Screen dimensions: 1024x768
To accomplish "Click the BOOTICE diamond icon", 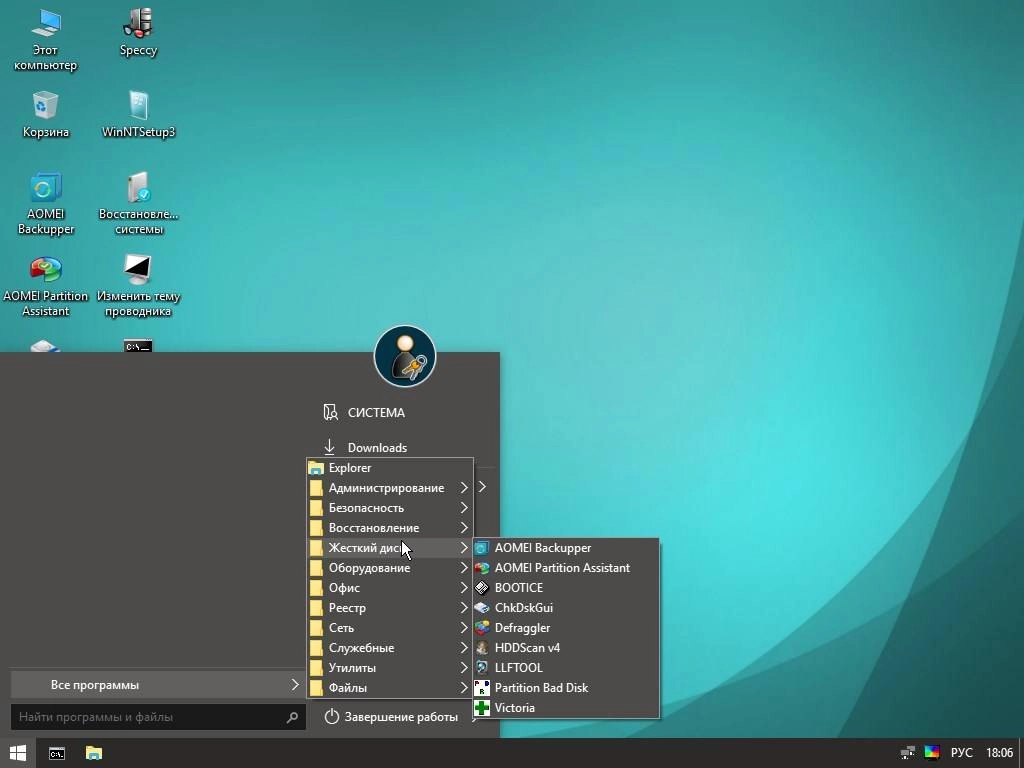I will coord(482,588).
